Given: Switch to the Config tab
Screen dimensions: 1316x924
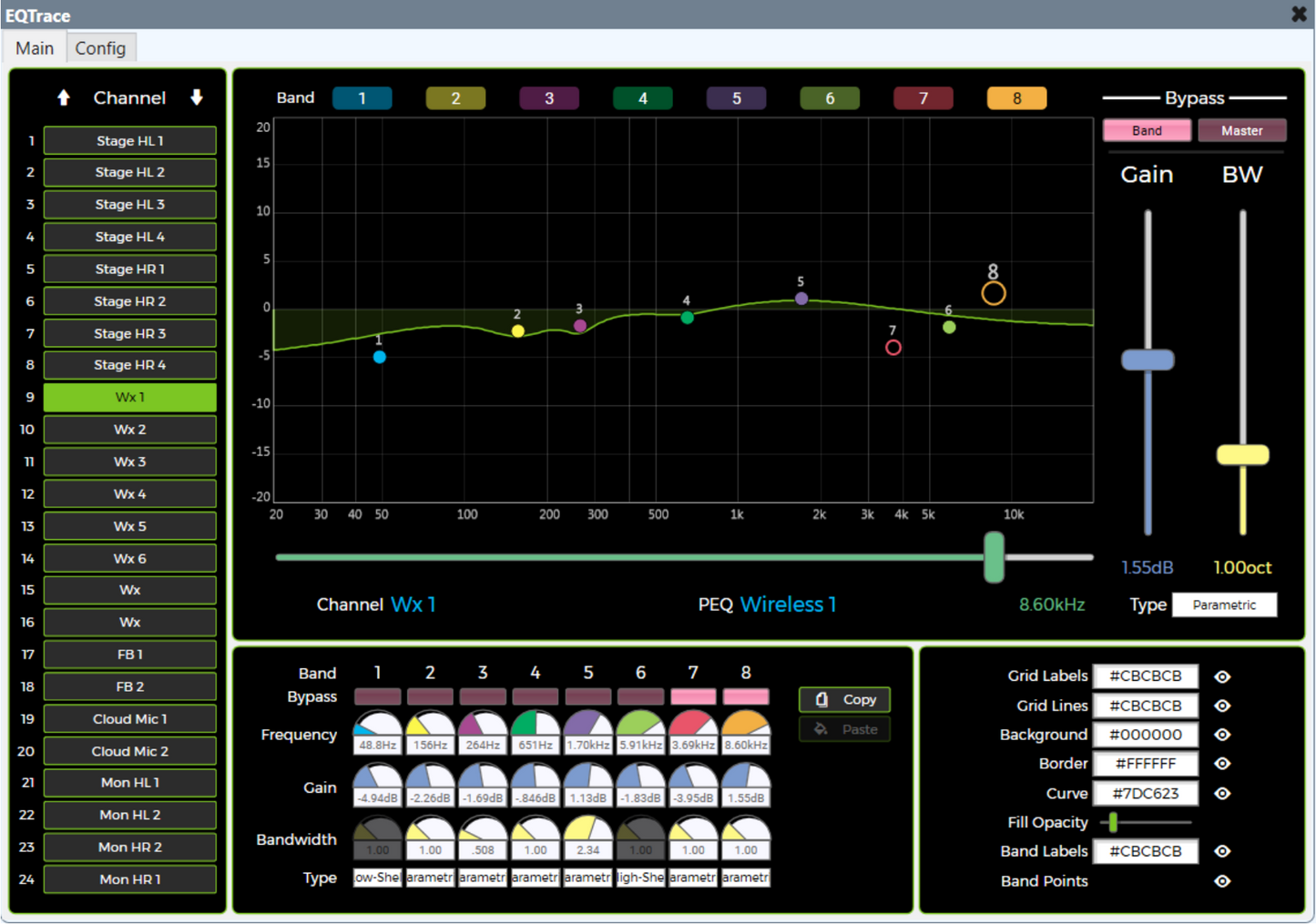Looking at the screenshot, I should [x=100, y=48].
